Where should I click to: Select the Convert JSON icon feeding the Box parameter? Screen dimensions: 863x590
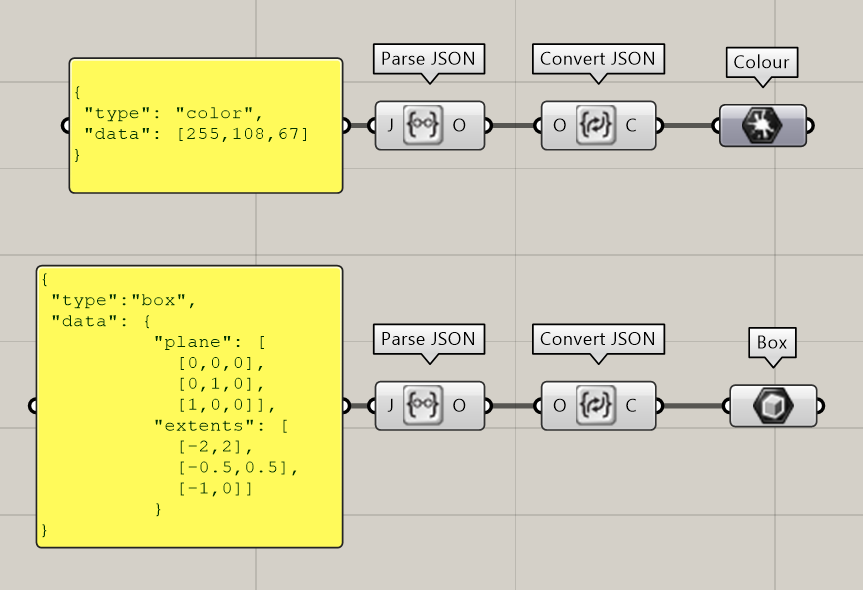597,405
